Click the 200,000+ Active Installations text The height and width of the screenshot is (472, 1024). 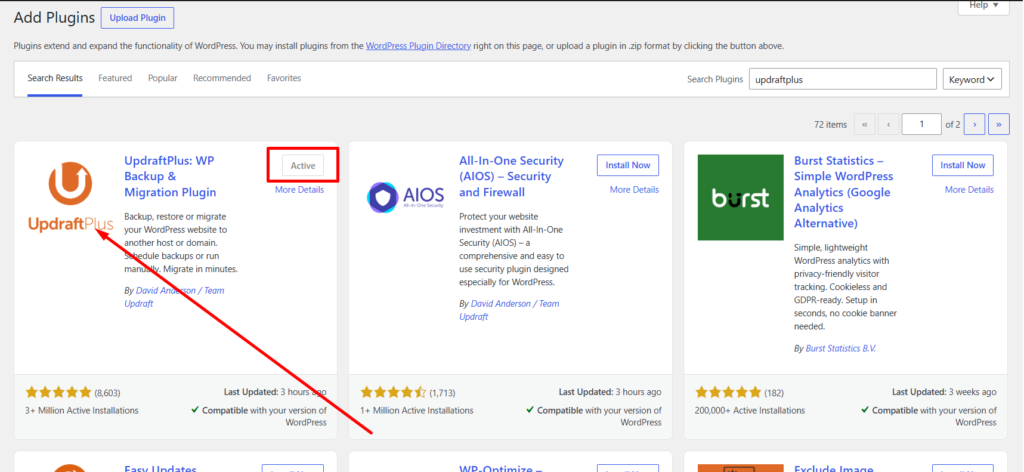point(750,411)
